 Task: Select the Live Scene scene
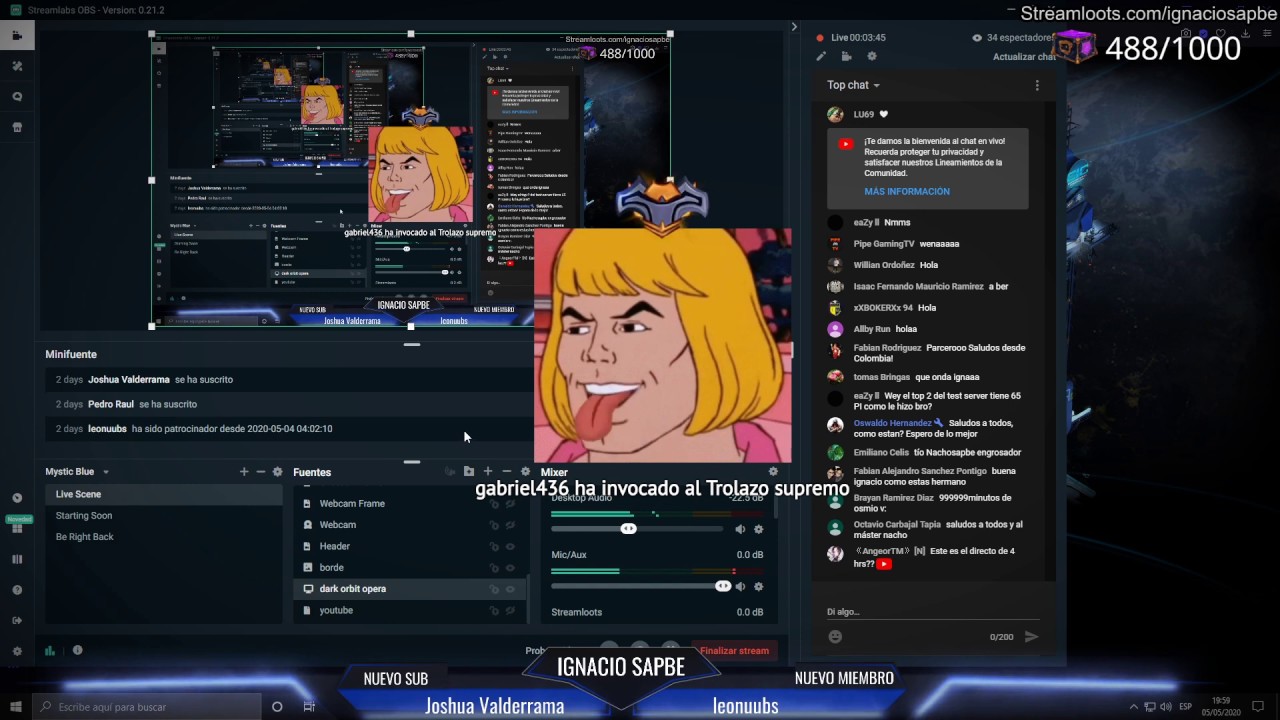click(164, 494)
